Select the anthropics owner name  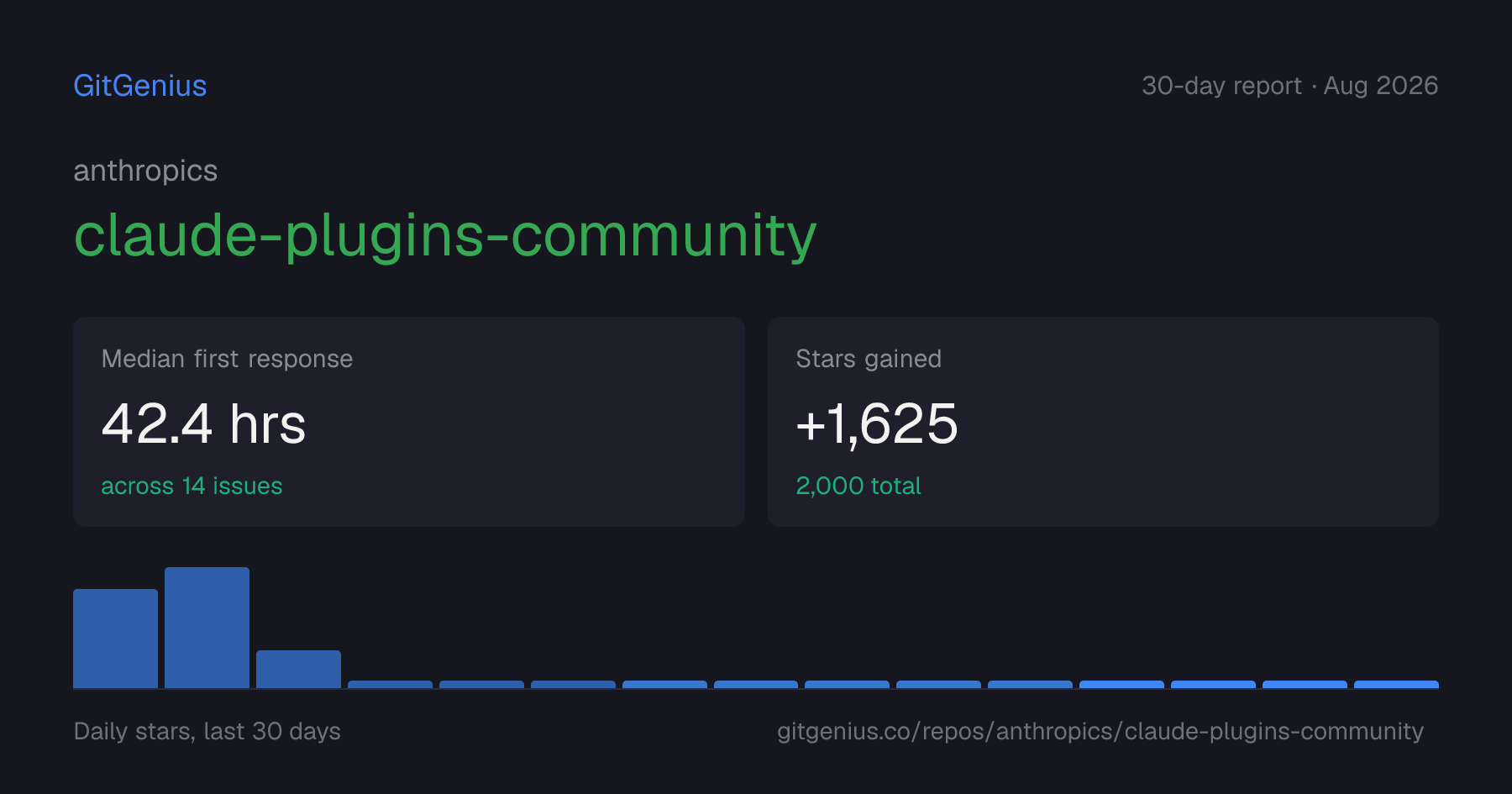click(x=145, y=171)
